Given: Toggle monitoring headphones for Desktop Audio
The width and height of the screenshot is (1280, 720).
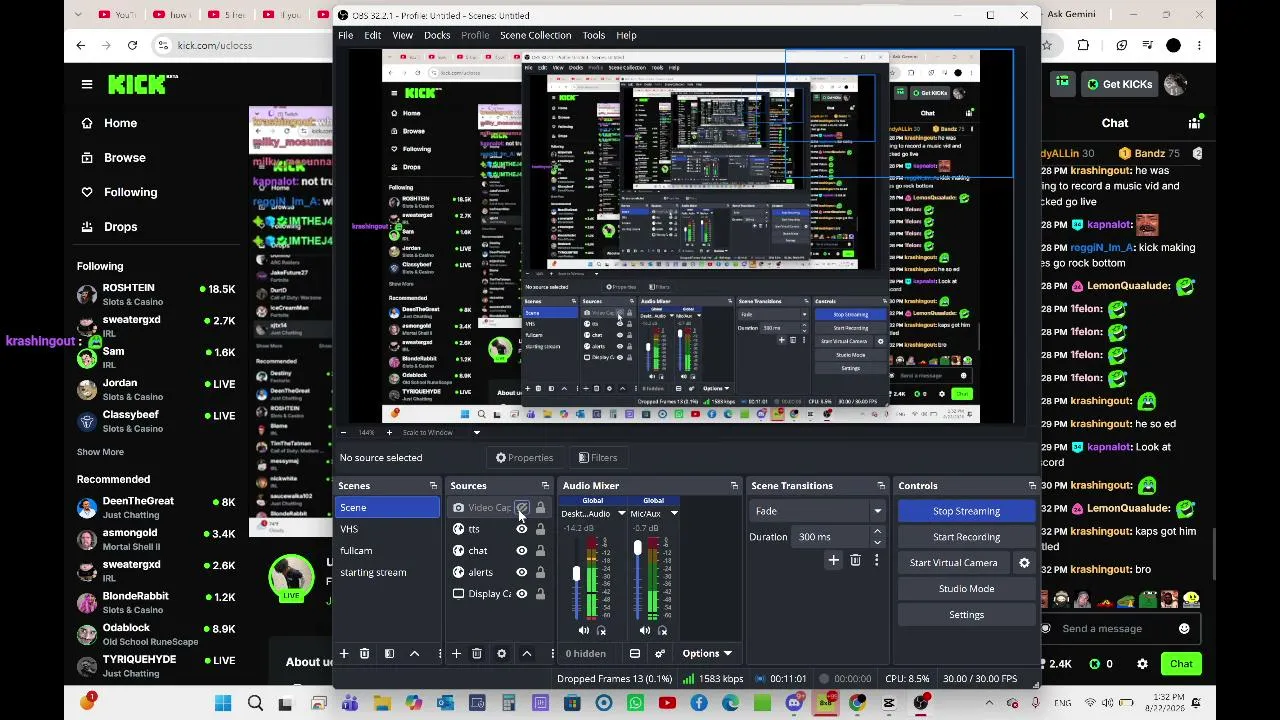Looking at the screenshot, I should (x=601, y=631).
